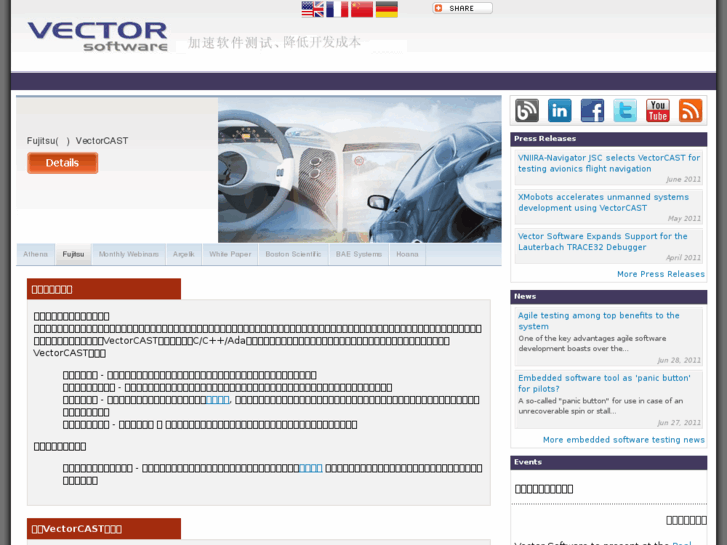This screenshot has width=727, height=545.
Task: Open XMobots unmanned systems press release
Action: 603,202
